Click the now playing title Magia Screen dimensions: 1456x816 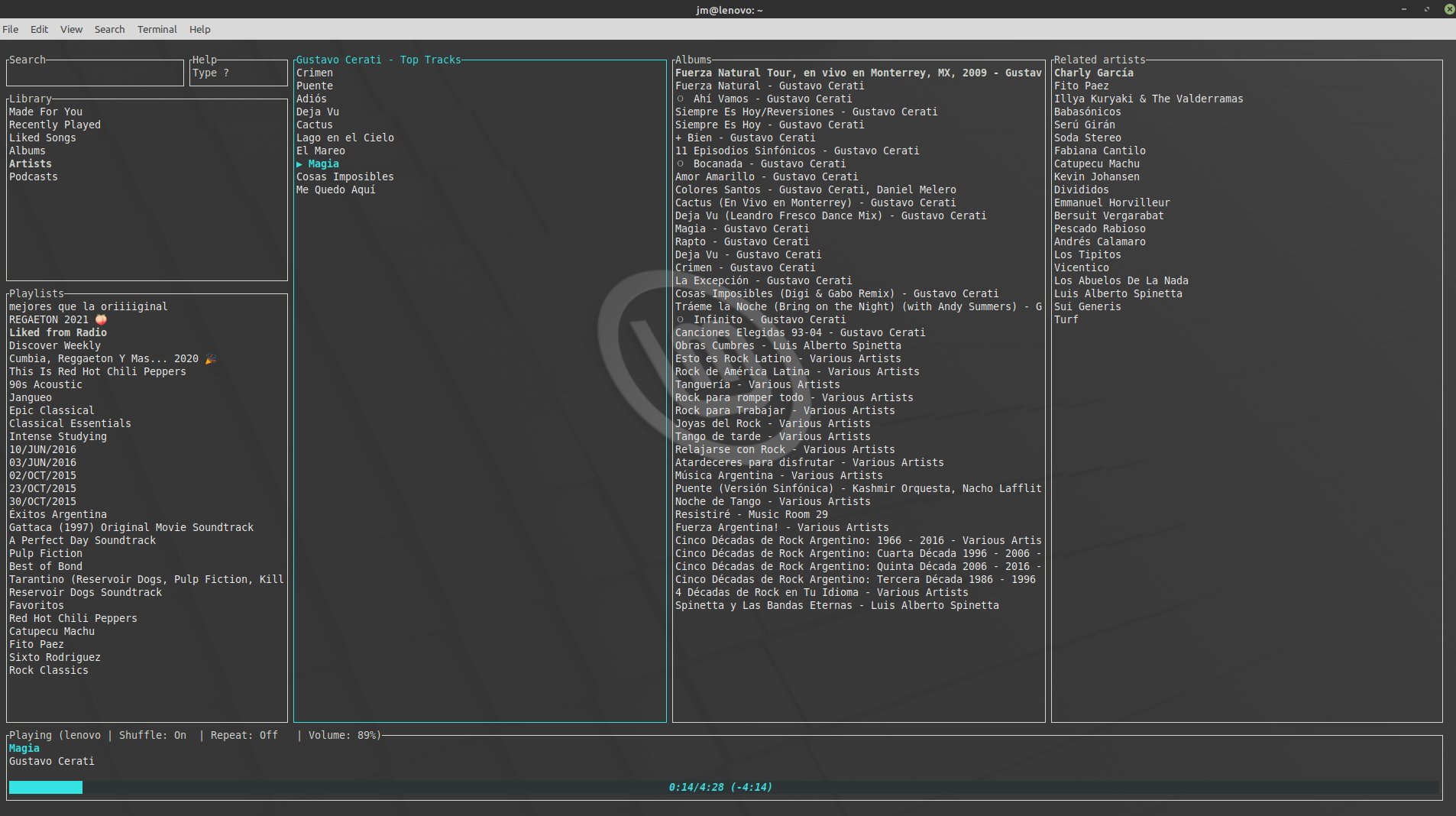coord(24,748)
